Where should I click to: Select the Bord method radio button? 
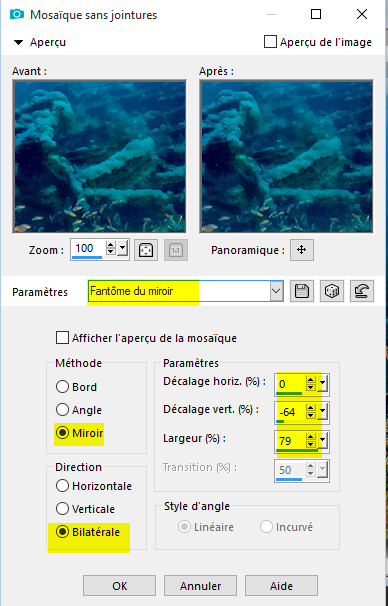click(62, 387)
